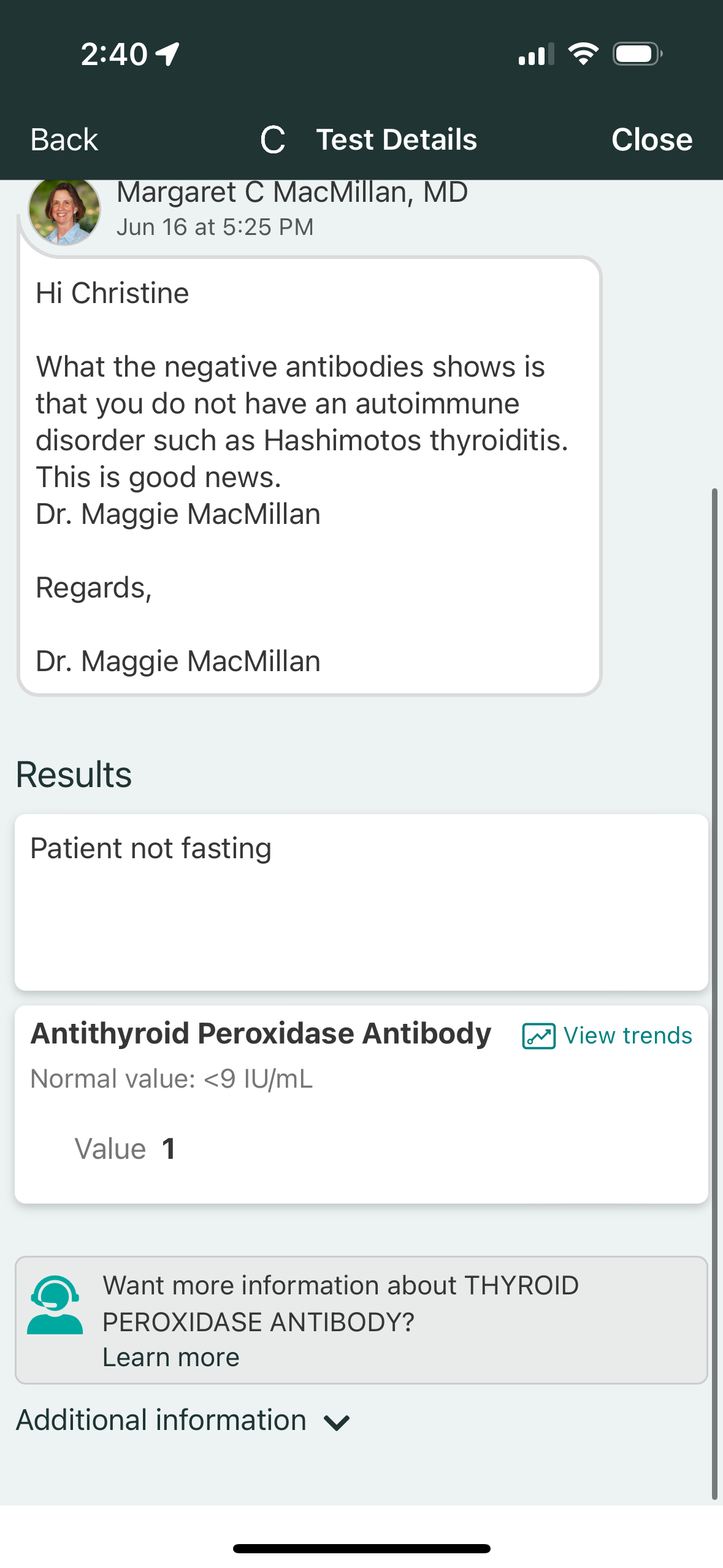Tap the home indicator bar at bottom
This screenshot has width=723, height=1568.
point(361,1548)
